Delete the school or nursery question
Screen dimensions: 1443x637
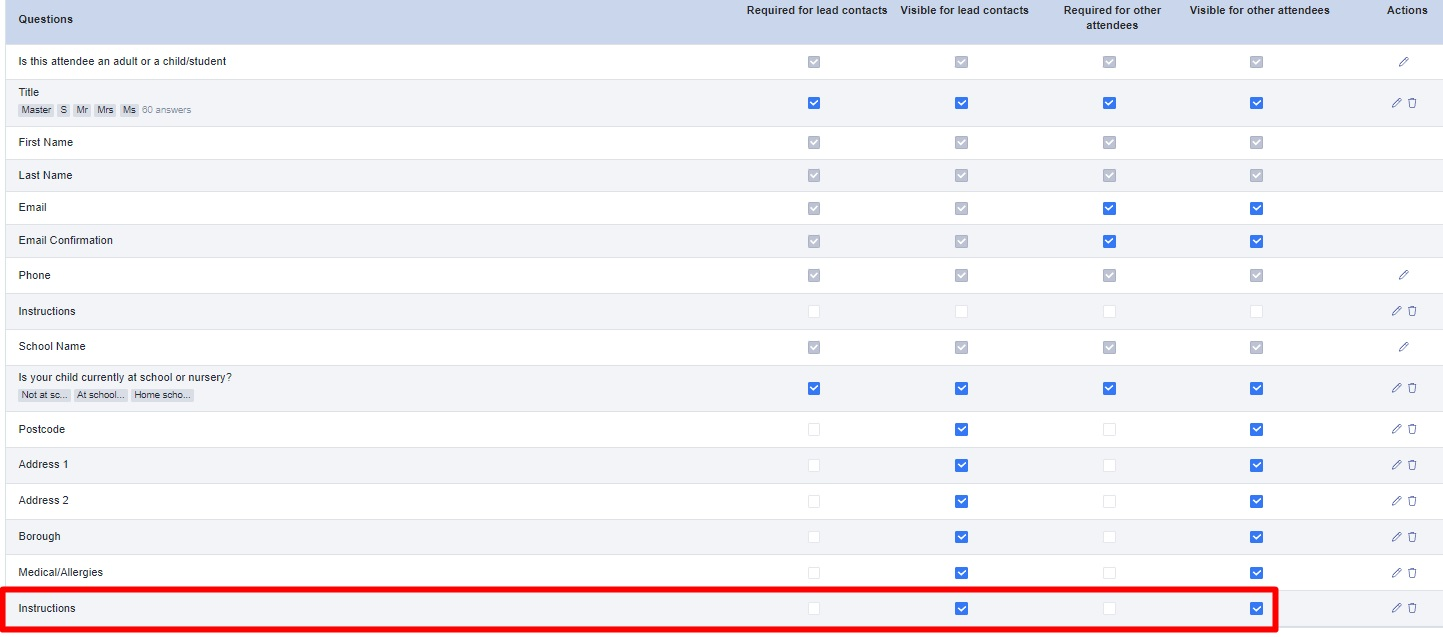pos(1412,388)
